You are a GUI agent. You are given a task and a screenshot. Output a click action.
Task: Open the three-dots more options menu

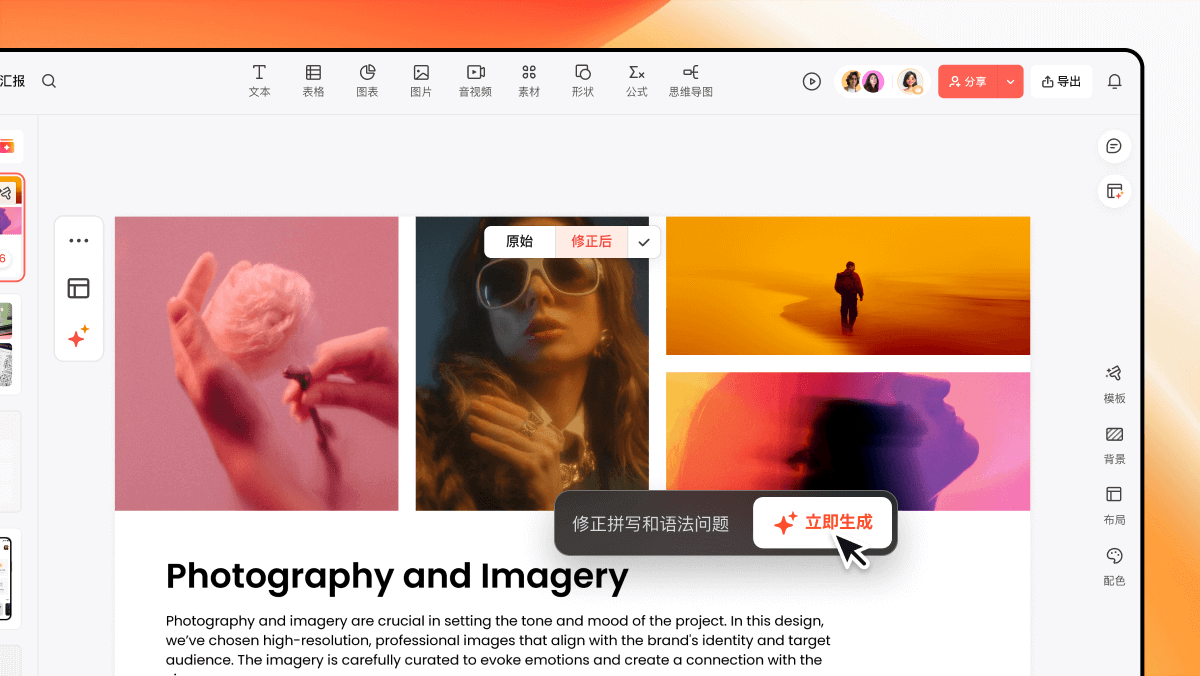tap(79, 241)
